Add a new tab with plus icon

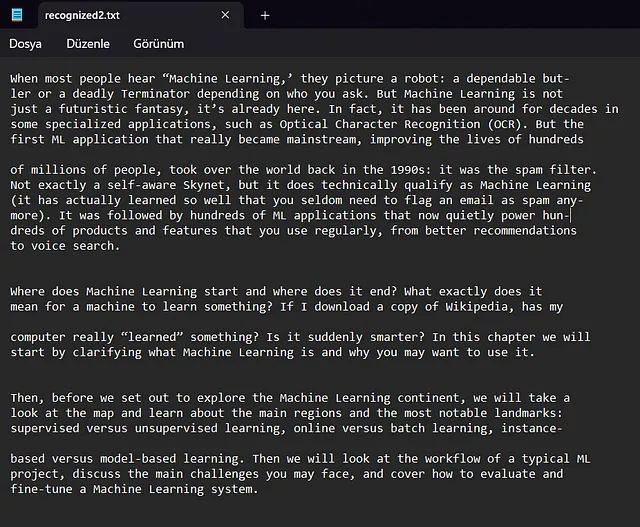[265, 16]
